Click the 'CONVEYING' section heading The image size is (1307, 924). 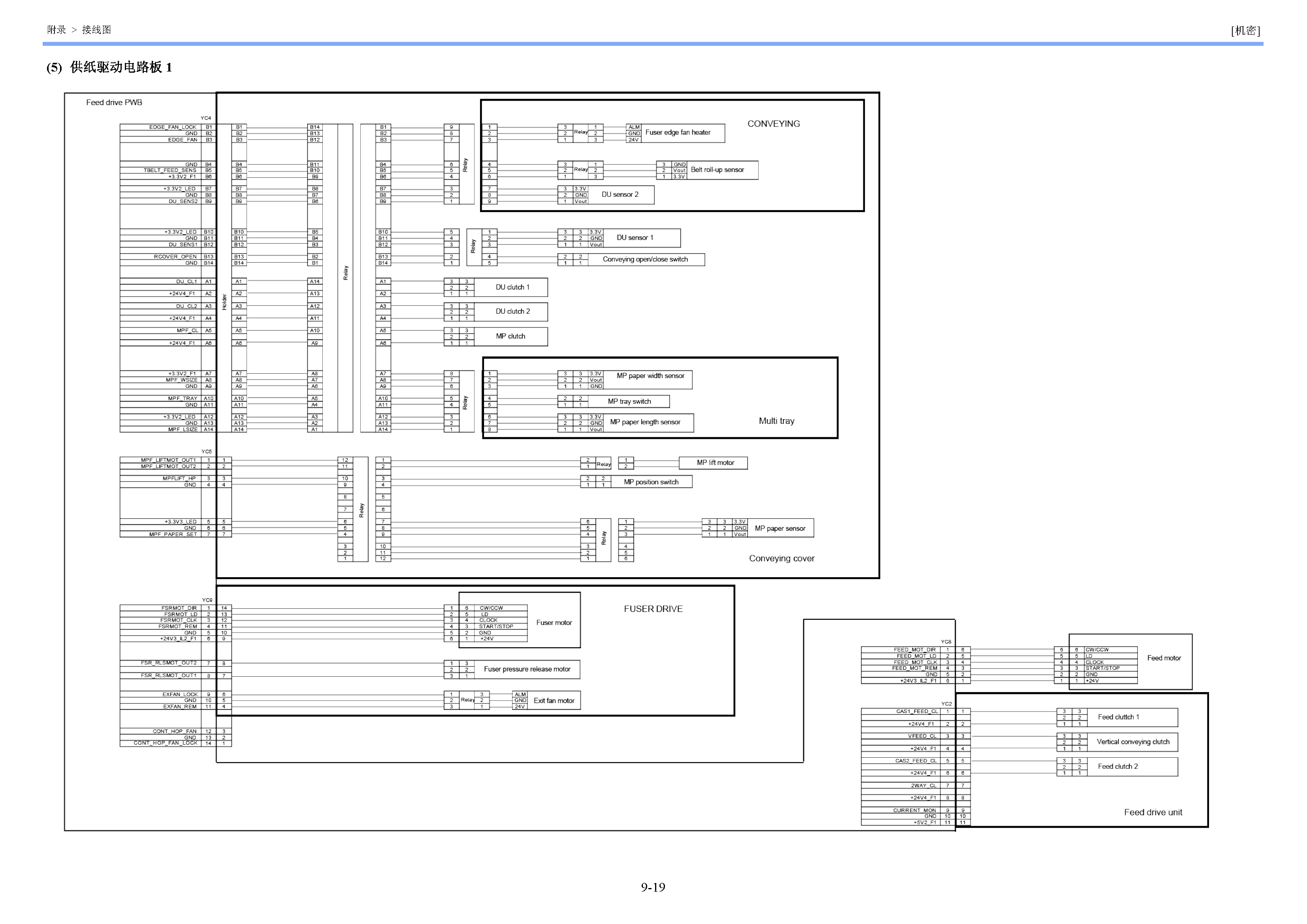tap(774, 124)
